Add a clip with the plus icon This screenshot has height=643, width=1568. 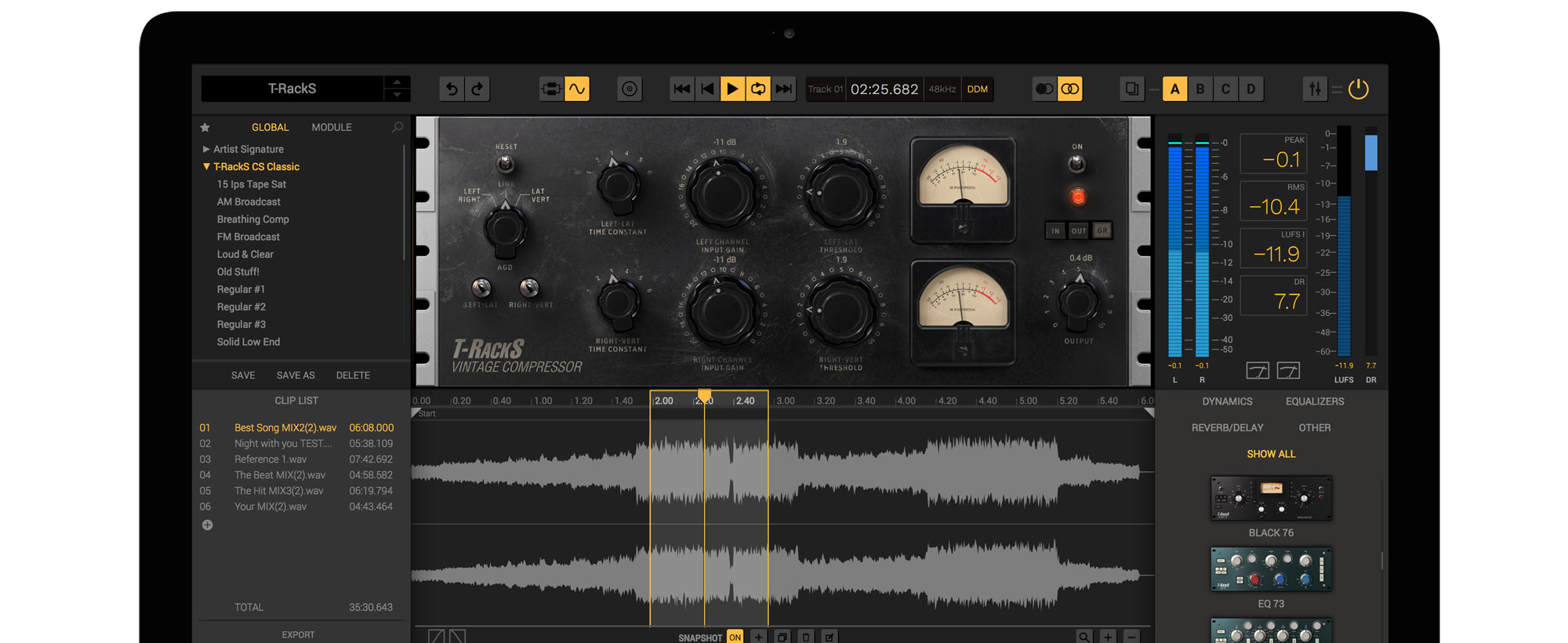pyautogui.click(x=208, y=525)
